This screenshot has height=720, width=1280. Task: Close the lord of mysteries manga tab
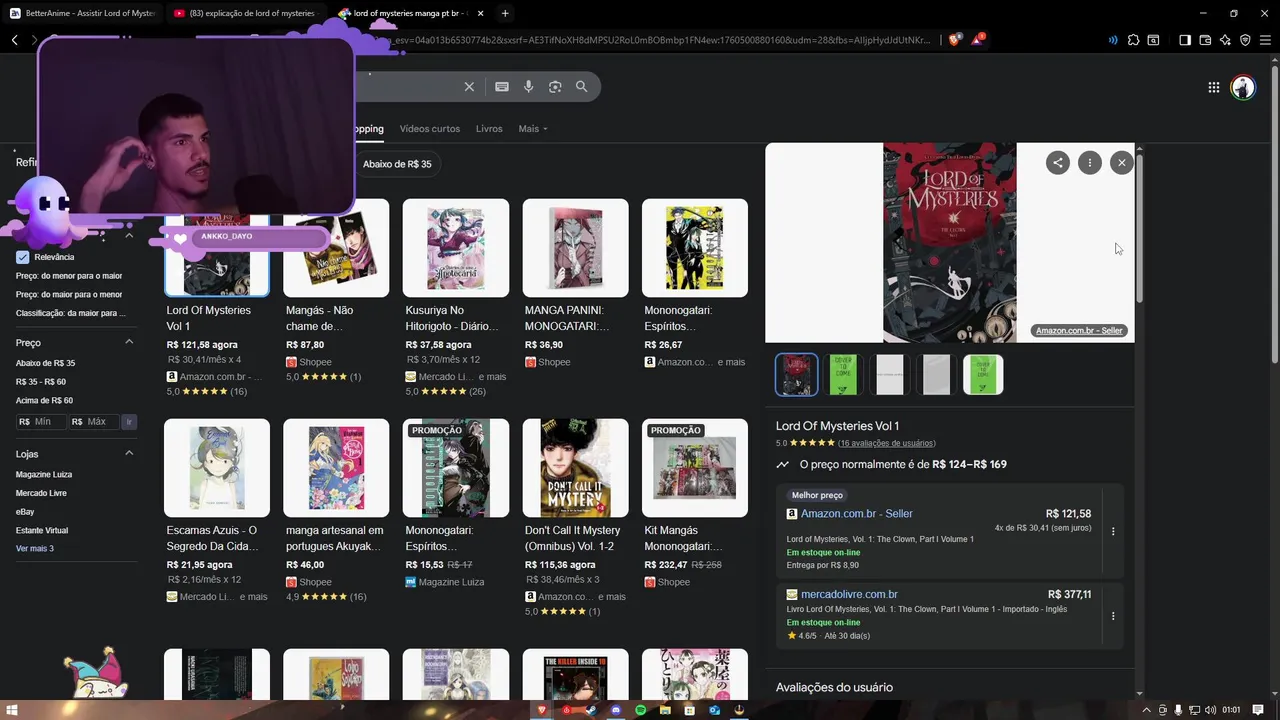tap(480, 13)
